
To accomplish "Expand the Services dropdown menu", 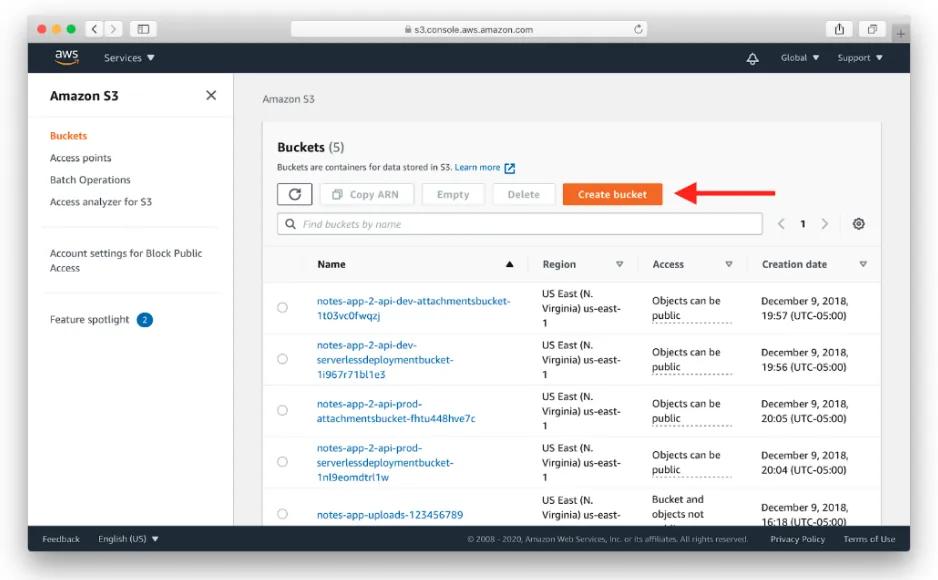I will [x=129, y=58].
